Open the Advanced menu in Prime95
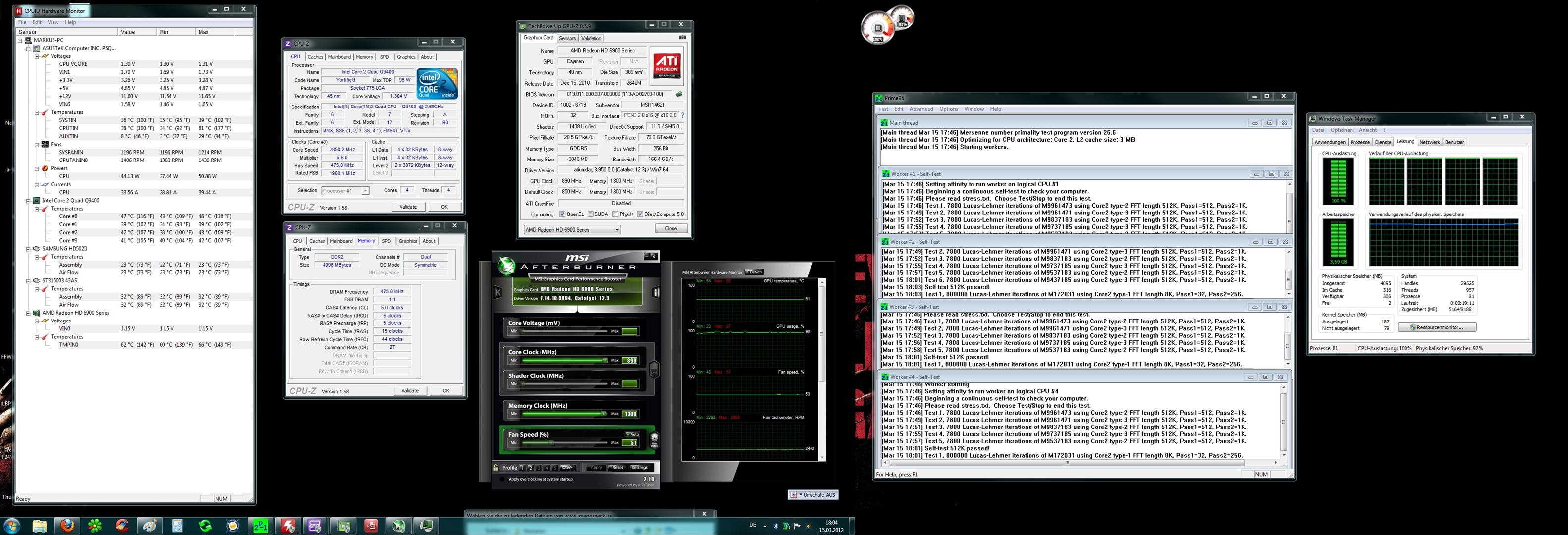This screenshot has height=535, width=1568. pyautogui.click(x=920, y=109)
